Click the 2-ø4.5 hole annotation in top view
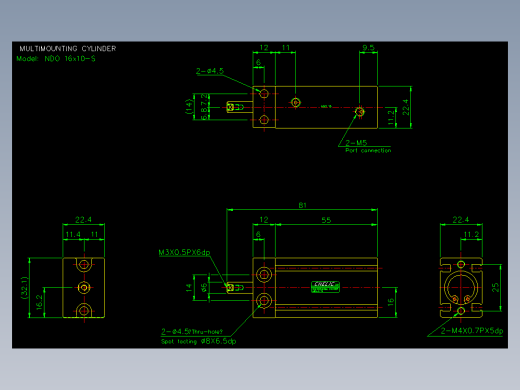The width and height of the screenshot is (520, 390). [210, 71]
